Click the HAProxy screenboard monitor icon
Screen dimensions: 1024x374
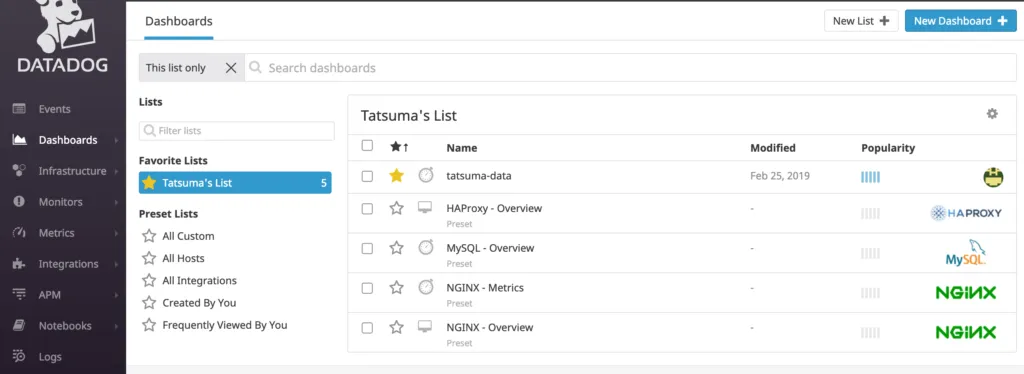coord(425,208)
